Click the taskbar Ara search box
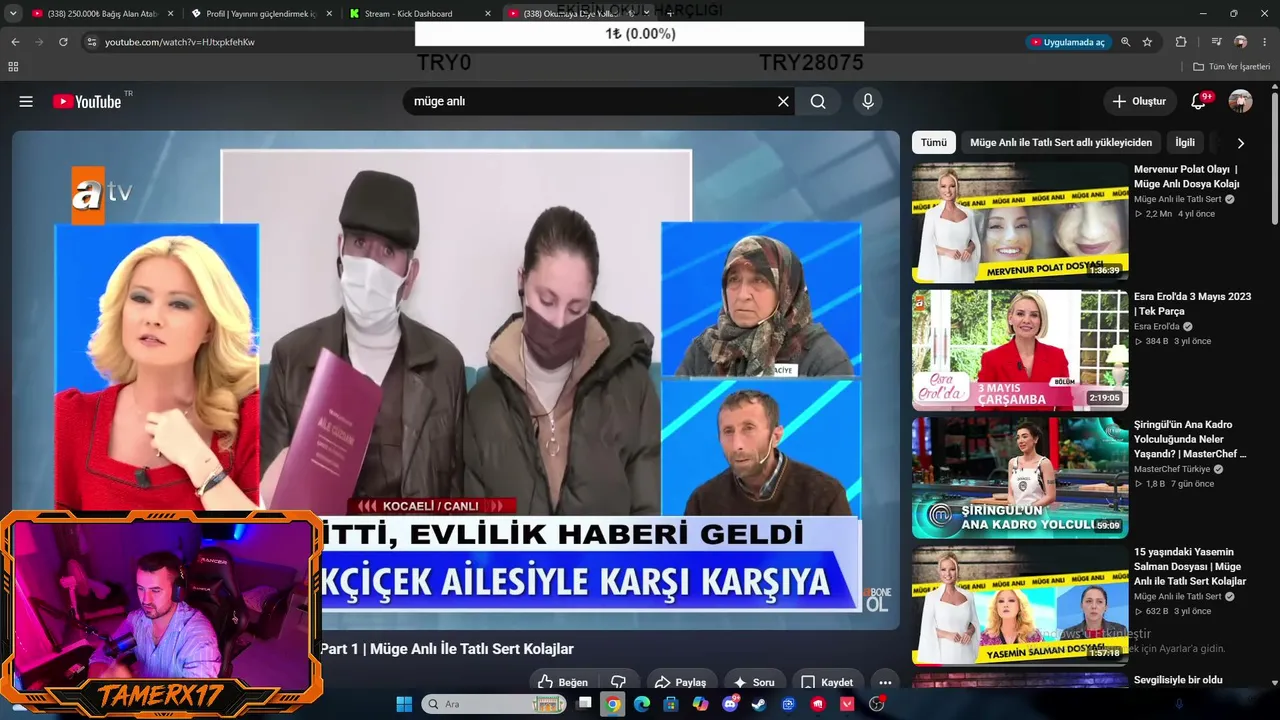 (495, 704)
